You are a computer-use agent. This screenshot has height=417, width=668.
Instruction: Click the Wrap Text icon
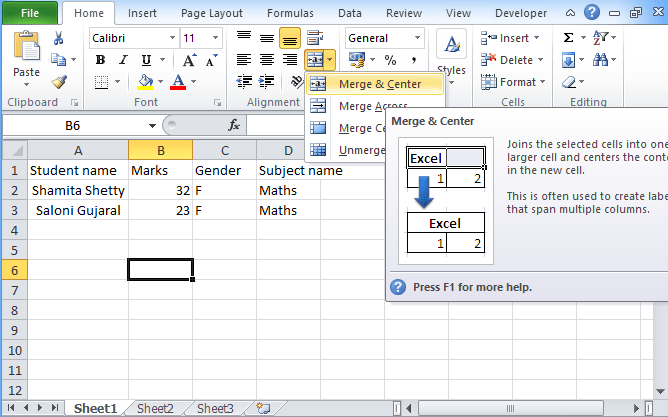(315, 38)
